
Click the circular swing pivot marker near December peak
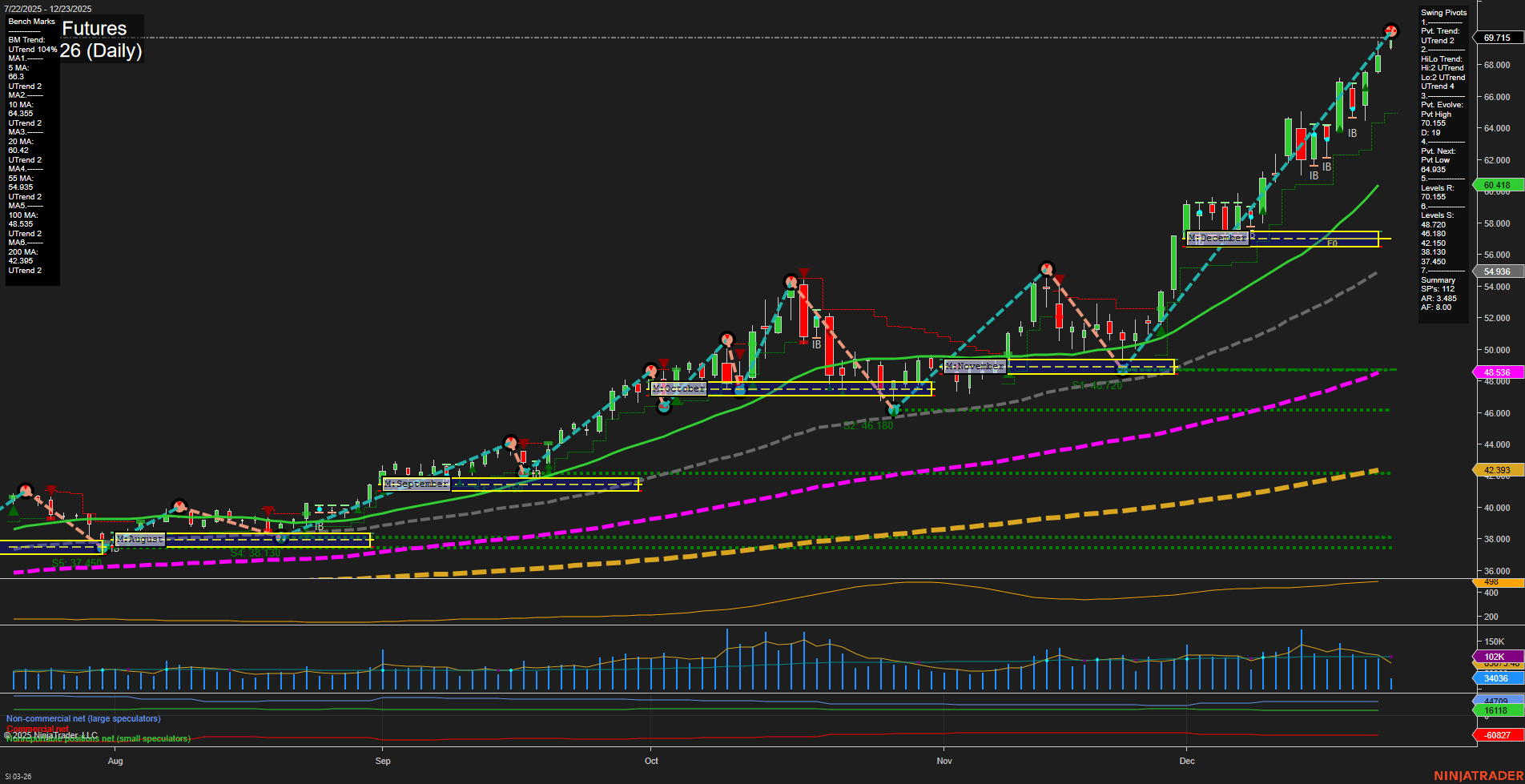(1392, 29)
